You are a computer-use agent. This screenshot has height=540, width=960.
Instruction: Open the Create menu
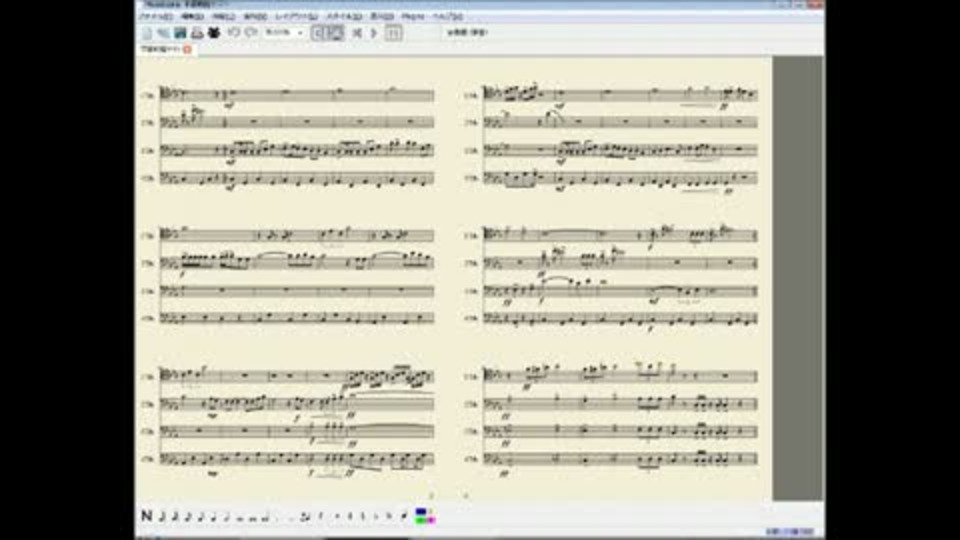point(223,17)
